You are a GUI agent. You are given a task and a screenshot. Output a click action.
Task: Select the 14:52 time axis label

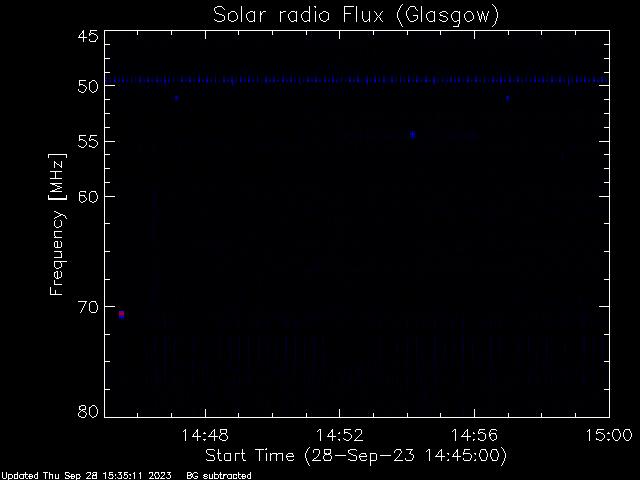coord(340,435)
